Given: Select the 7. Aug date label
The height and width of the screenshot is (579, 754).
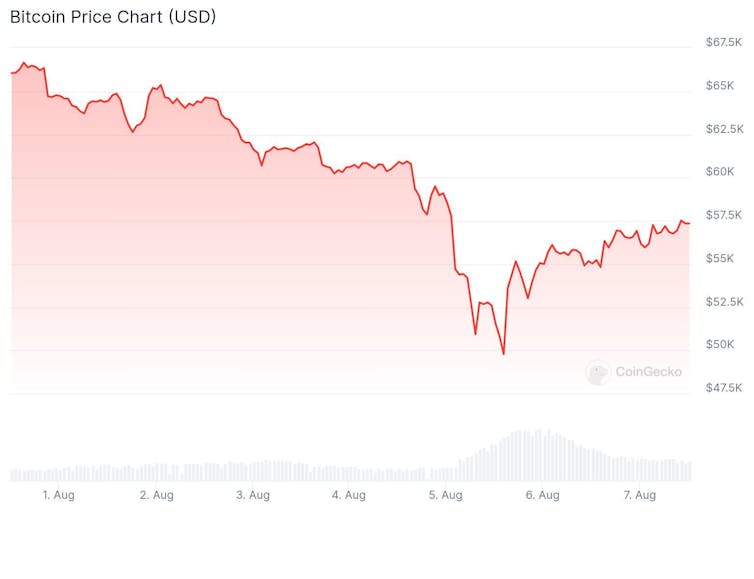Looking at the screenshot, I should click(640, 495).
